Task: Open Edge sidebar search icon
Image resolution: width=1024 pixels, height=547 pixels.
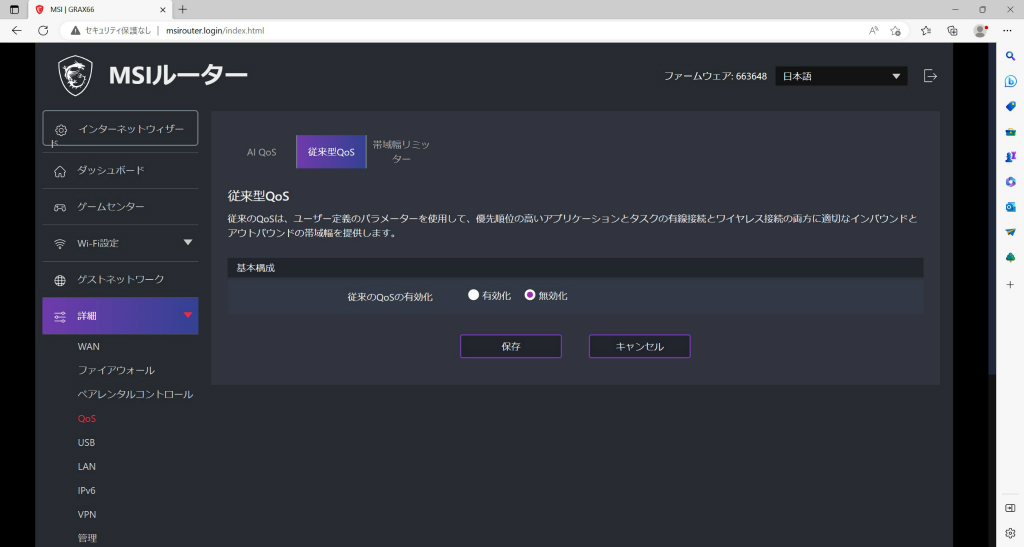Action: (x=1010, y=57)
